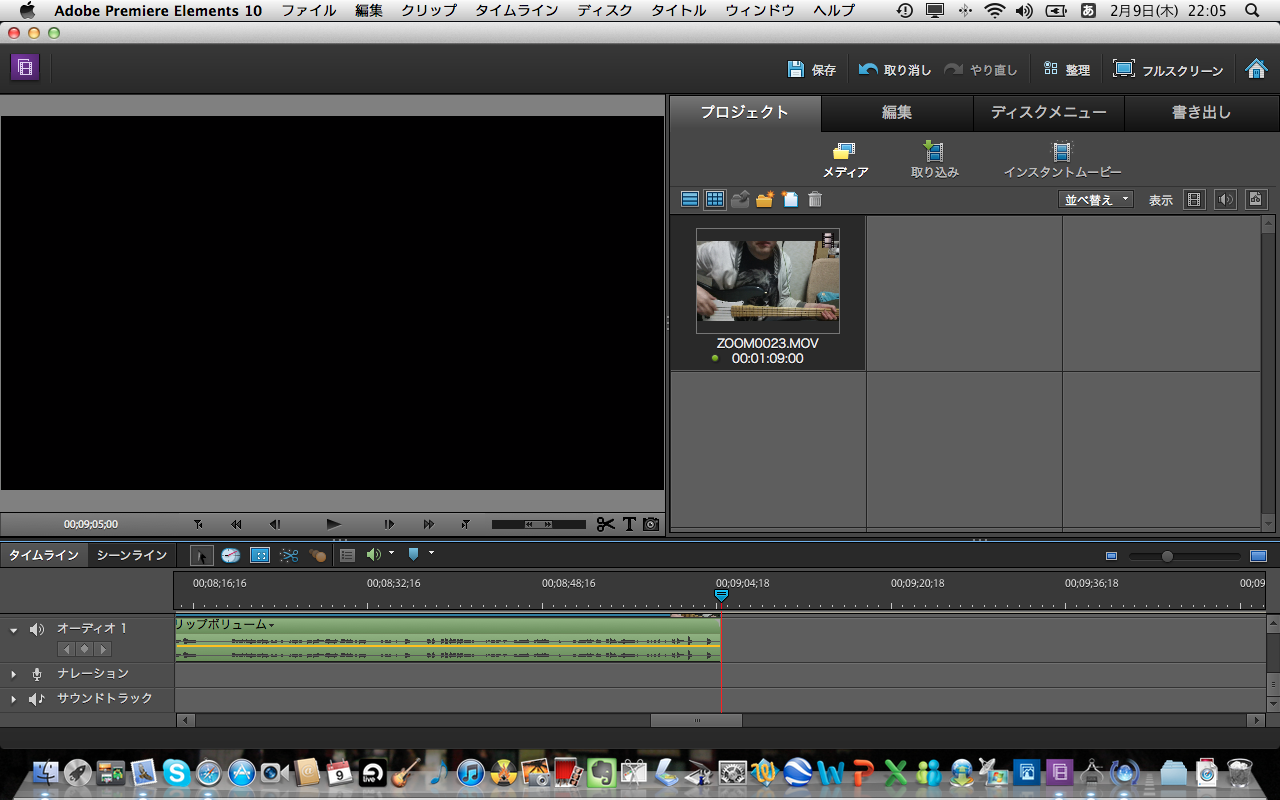
Task: Create a new item in the project bin
Action: pos(790,199)
